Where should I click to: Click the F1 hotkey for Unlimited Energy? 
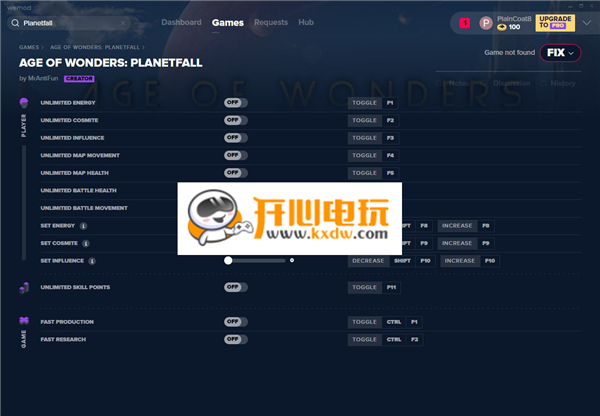click(x=390, y=103)
